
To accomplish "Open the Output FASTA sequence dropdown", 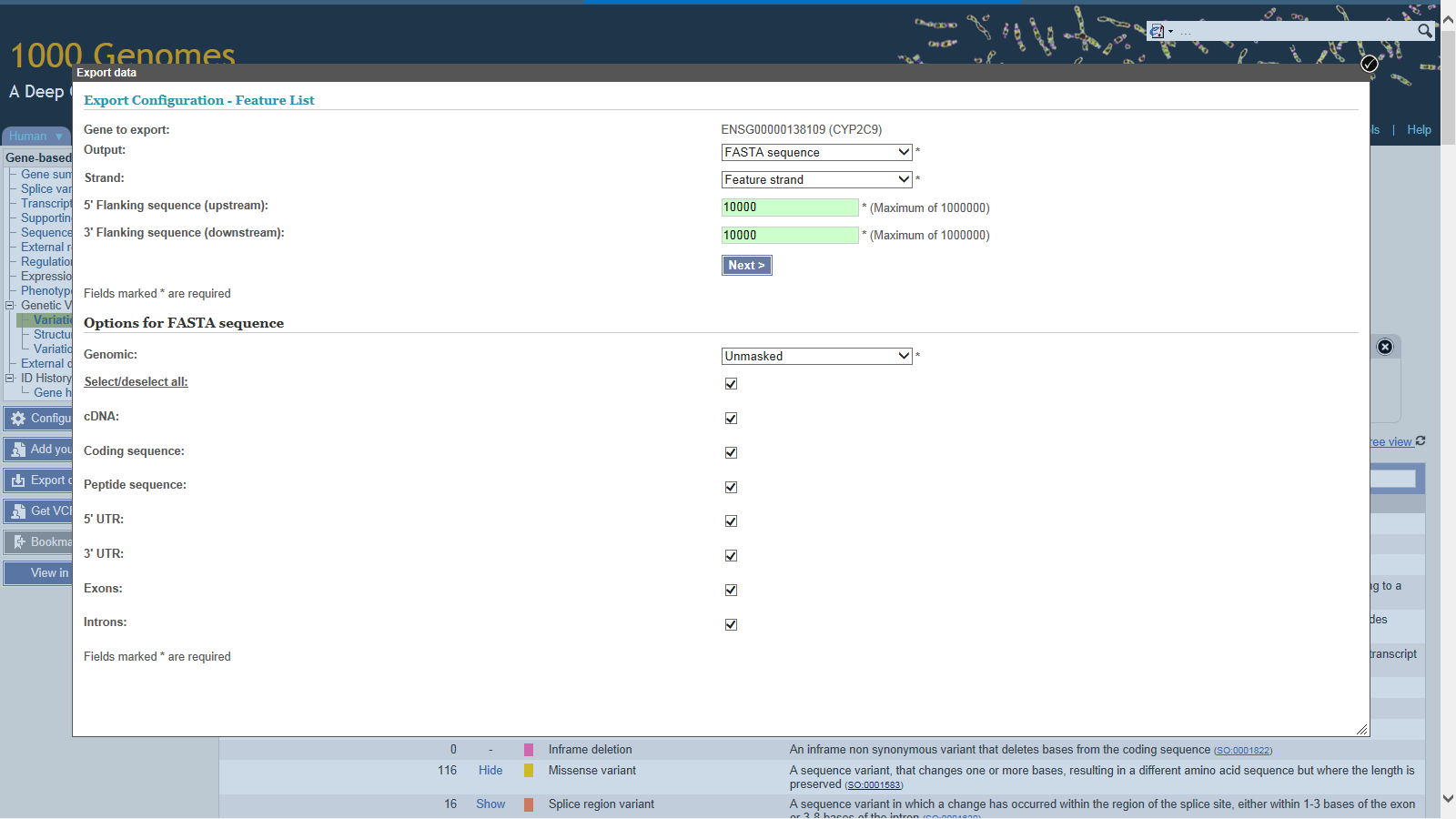I will click(x=817, y=152).
